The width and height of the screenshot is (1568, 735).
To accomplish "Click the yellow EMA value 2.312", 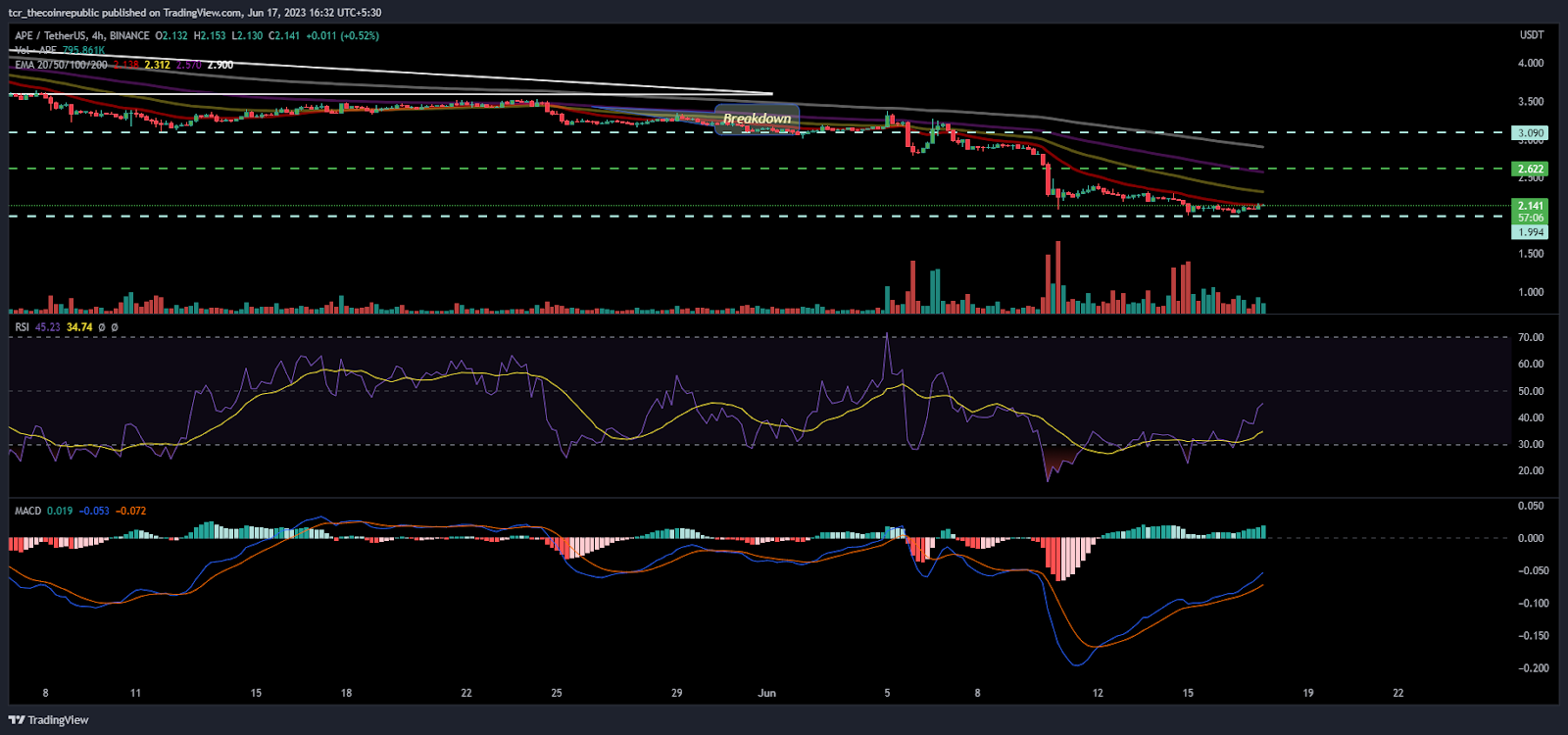I will (x=157, y=65).
